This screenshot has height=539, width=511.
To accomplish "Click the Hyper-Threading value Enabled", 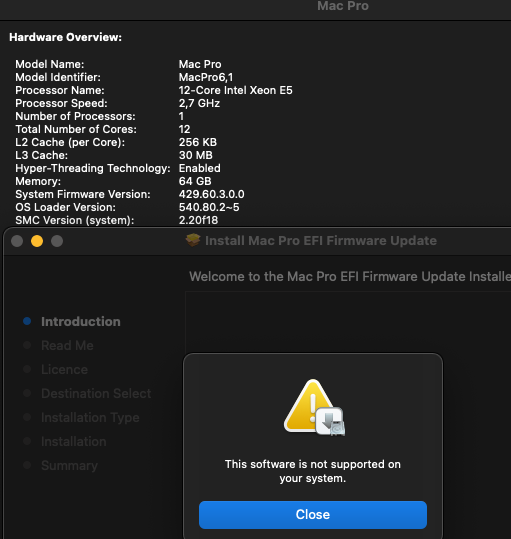I will click(x=200, y=168).
